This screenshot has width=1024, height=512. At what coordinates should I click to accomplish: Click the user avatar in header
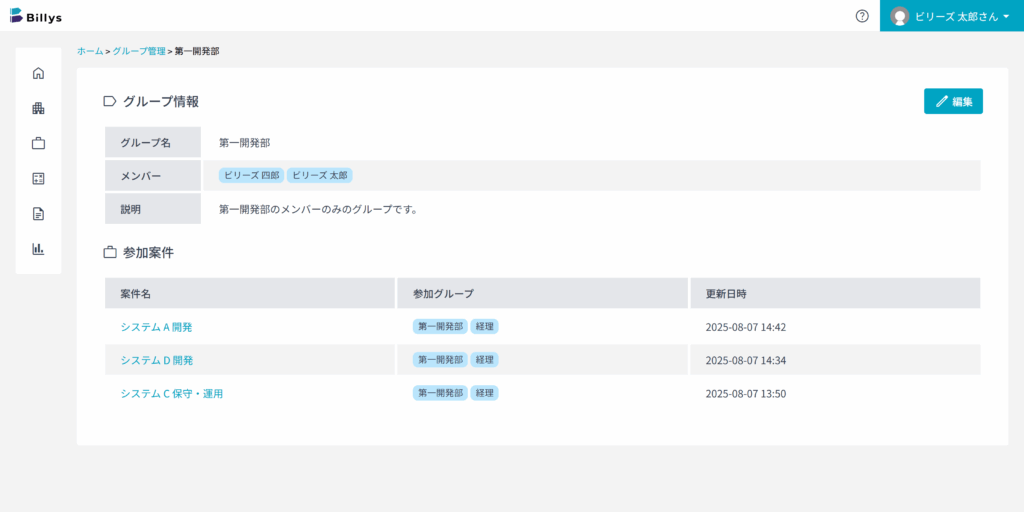click(x=900, y=16)
